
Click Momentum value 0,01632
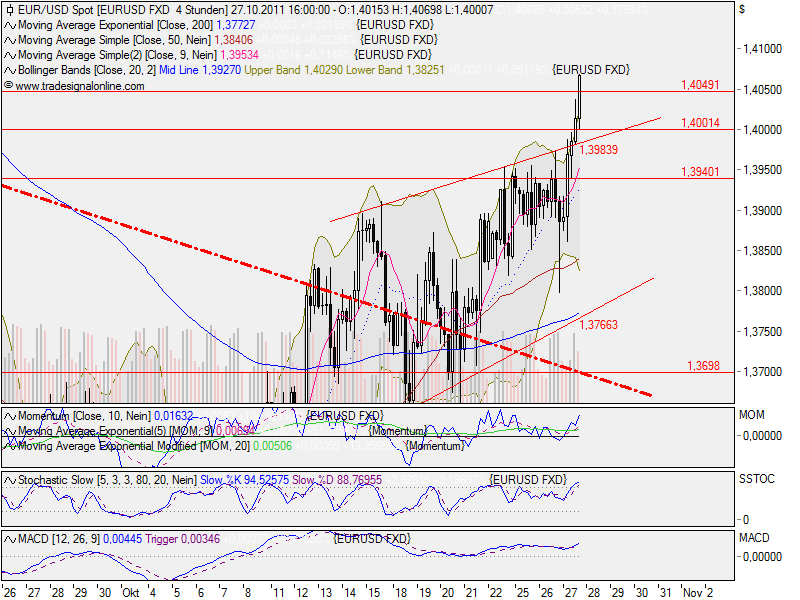click(x=173, y=416)
